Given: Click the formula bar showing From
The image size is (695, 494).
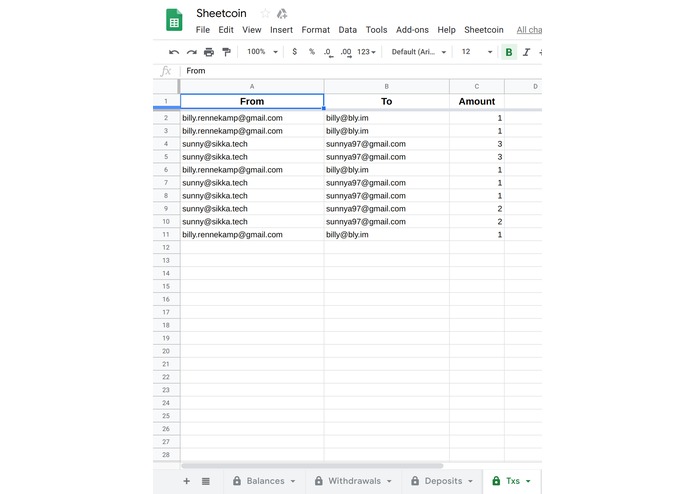Looking at the screenshot, I should 361,71.
